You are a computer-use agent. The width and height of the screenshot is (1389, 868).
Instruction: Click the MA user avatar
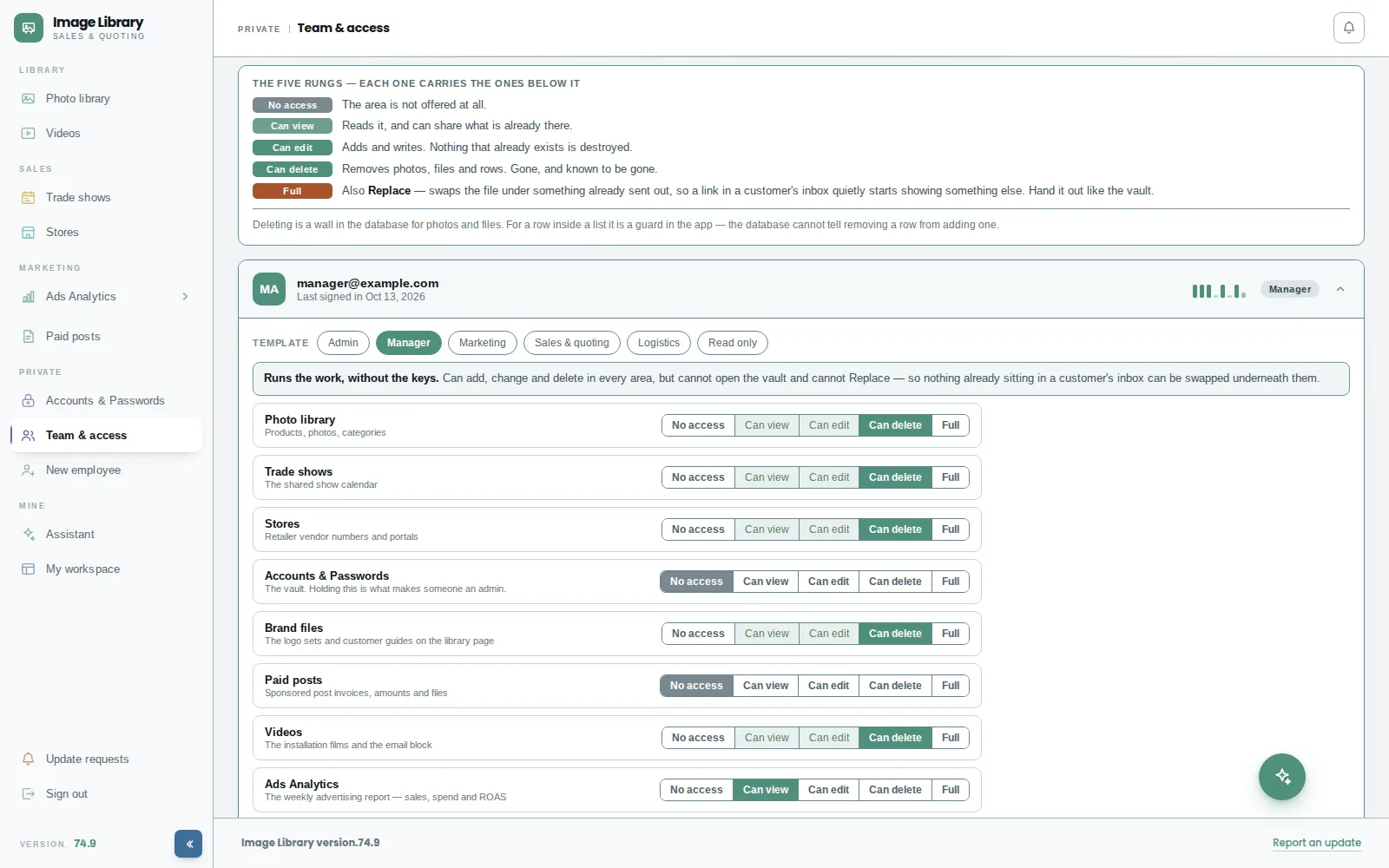pyautogui.click(x=269, y=290)
